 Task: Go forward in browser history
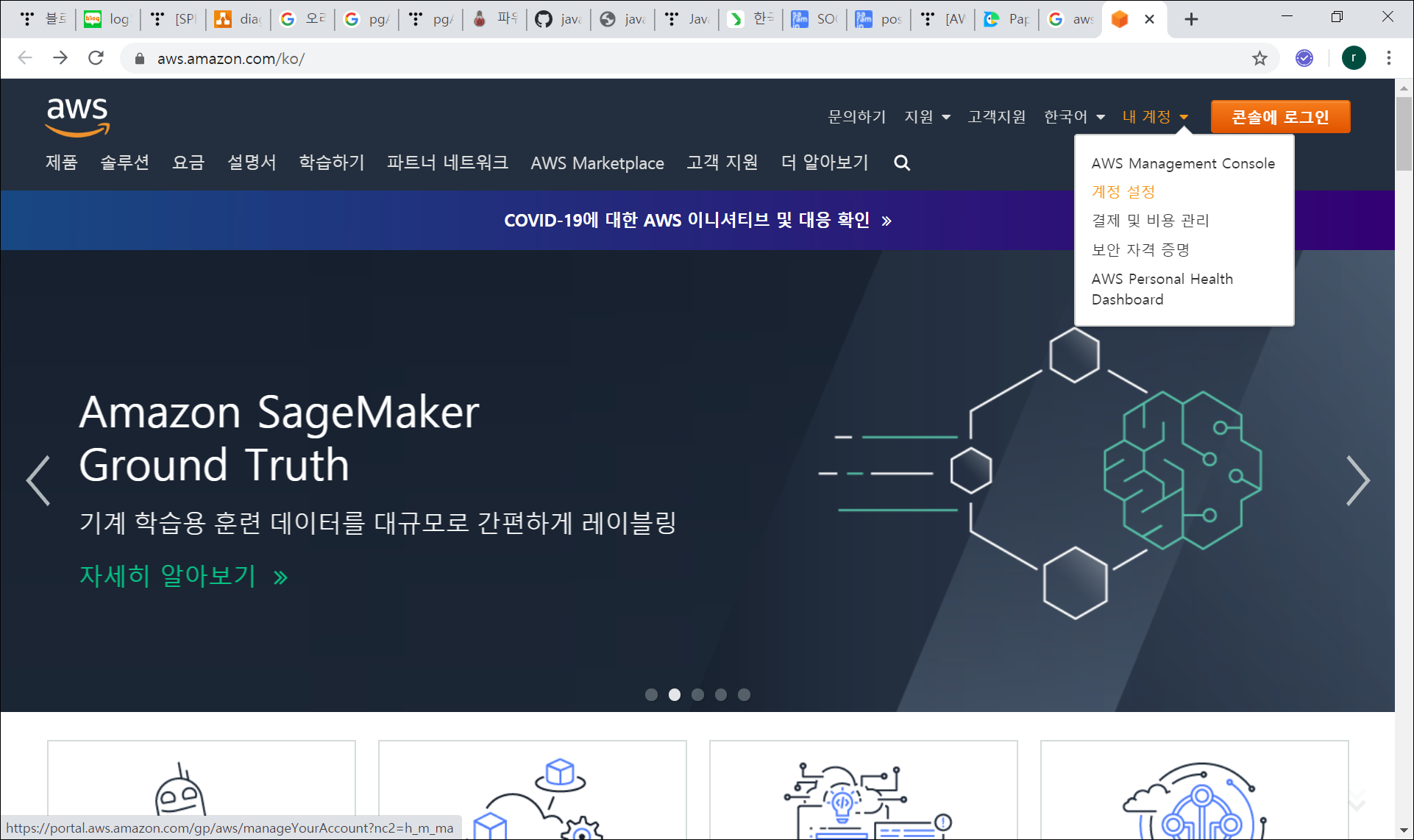point(60,58)
